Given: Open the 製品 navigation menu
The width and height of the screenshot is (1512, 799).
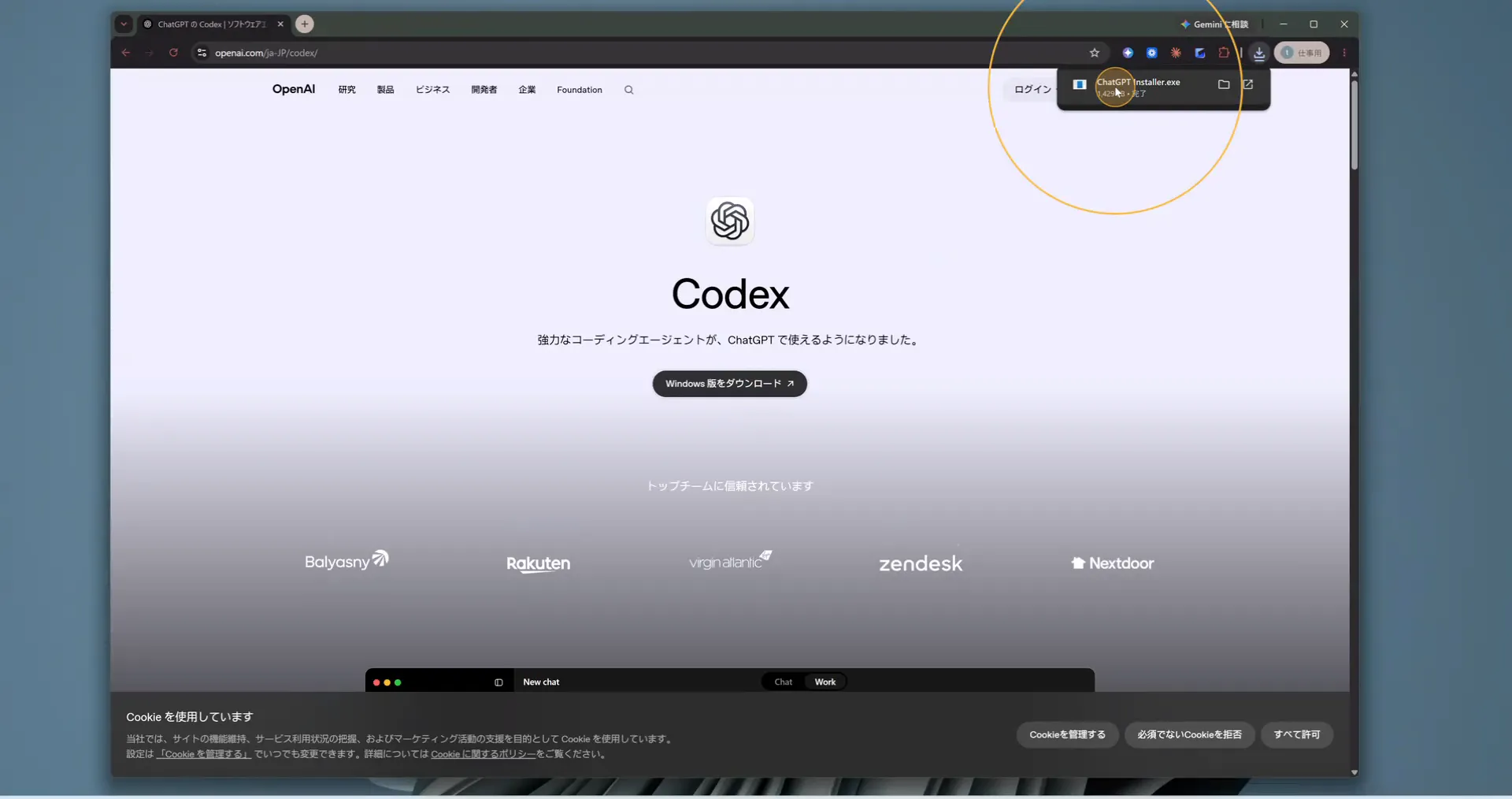Looking at the screenshot, I should pos(385,90).
